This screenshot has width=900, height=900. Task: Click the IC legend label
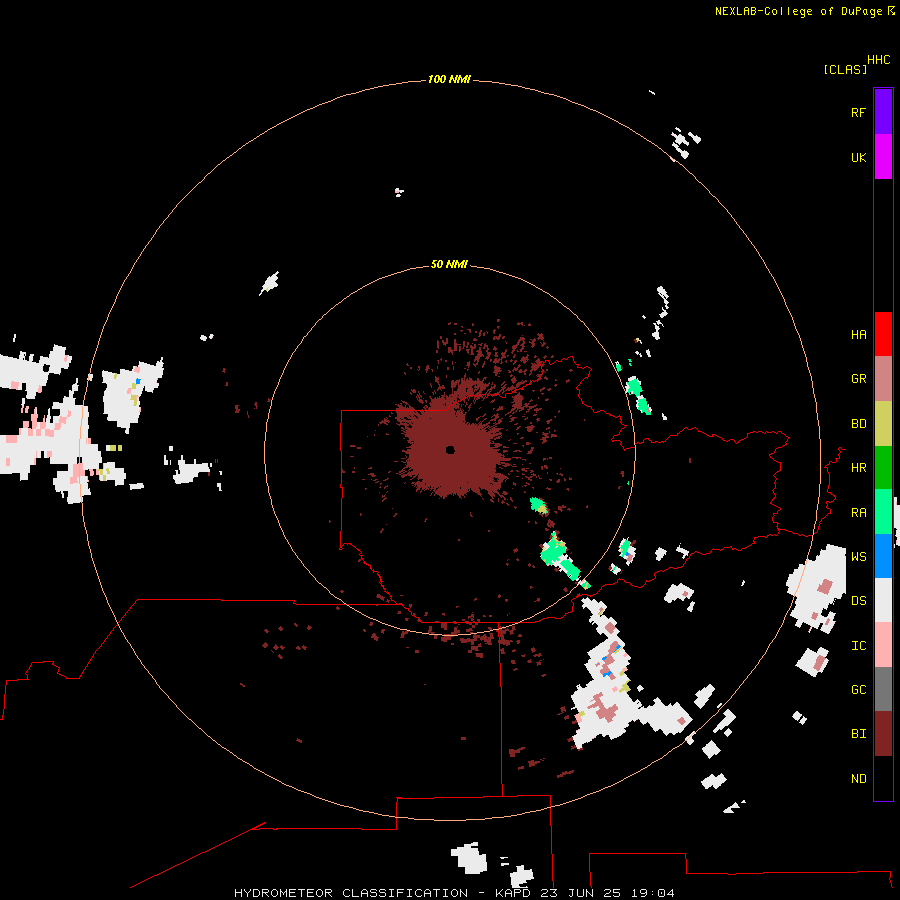click(858, 646)
